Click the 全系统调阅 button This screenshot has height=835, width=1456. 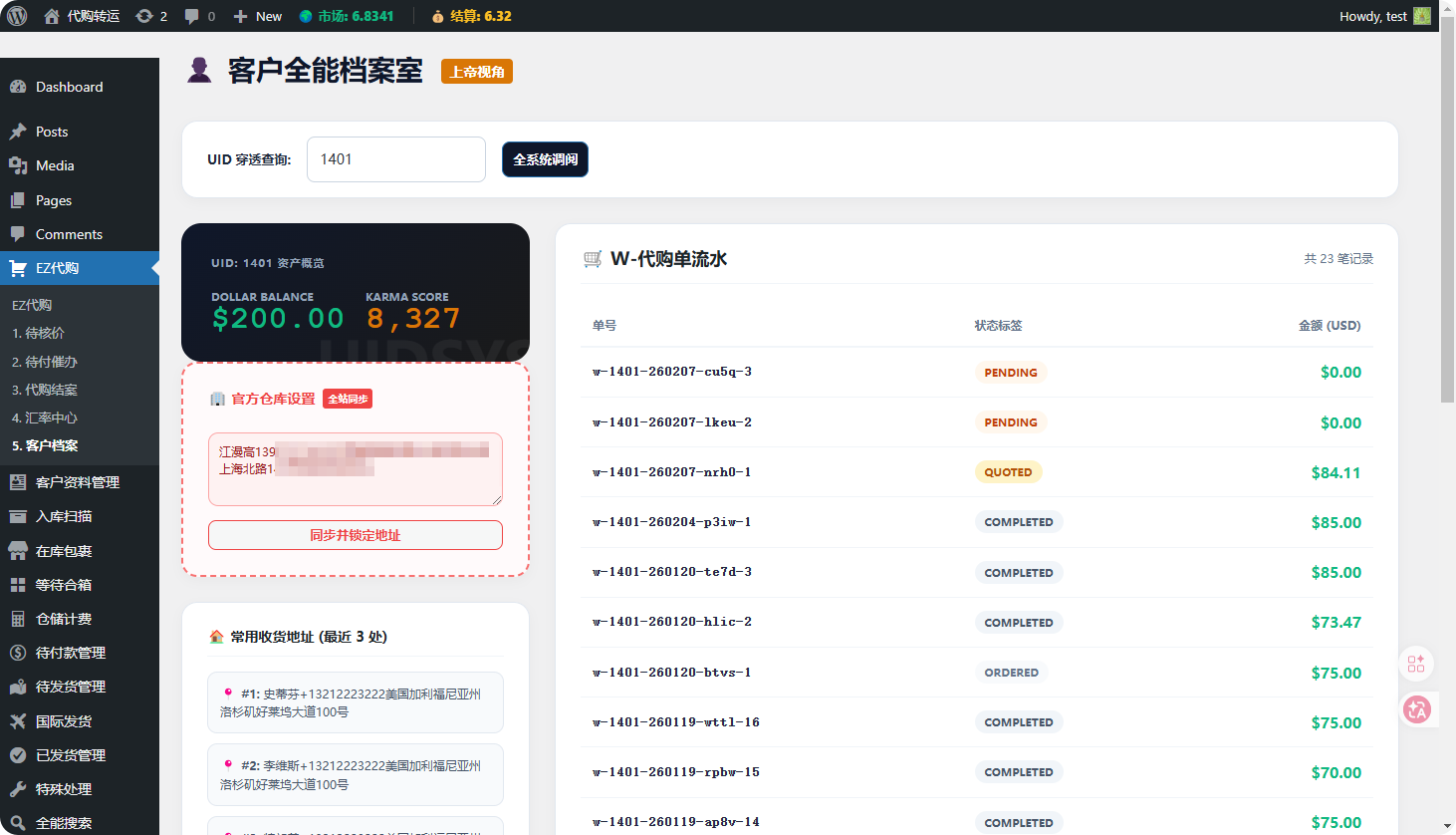click(545, 159)
